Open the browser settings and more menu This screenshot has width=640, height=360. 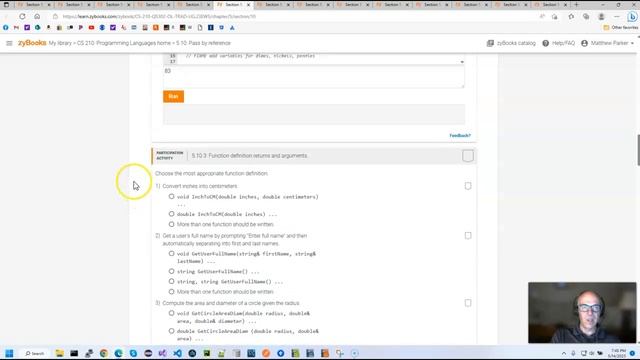(617, 17)
